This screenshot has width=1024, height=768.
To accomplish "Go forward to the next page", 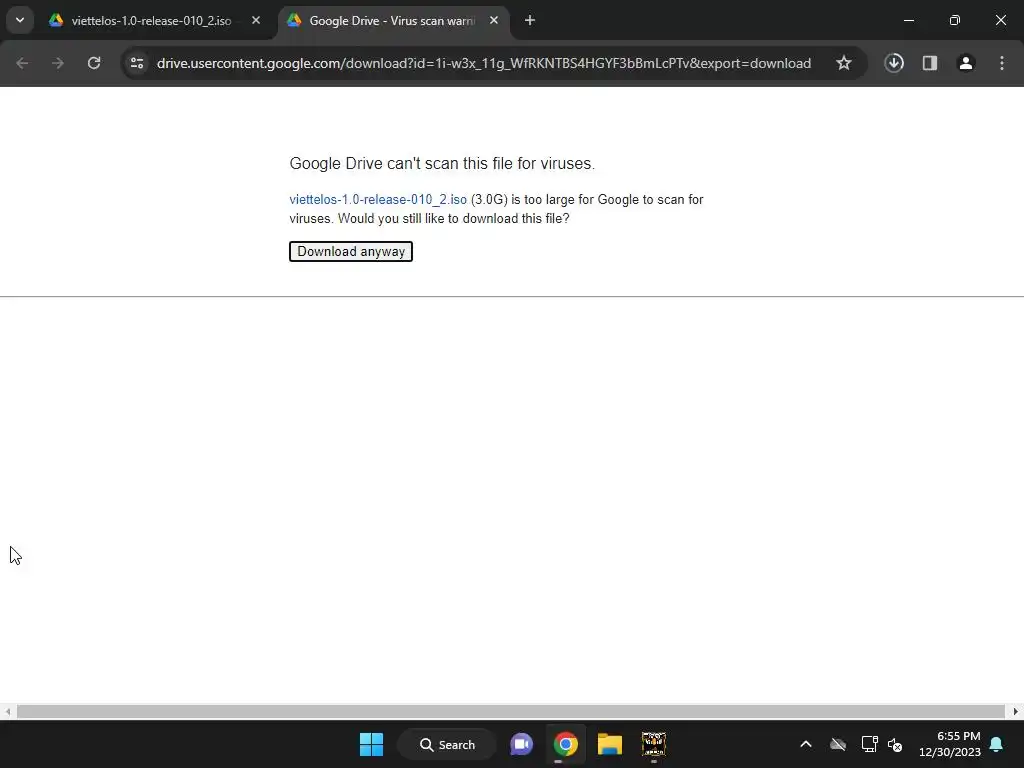I will 57,63.
